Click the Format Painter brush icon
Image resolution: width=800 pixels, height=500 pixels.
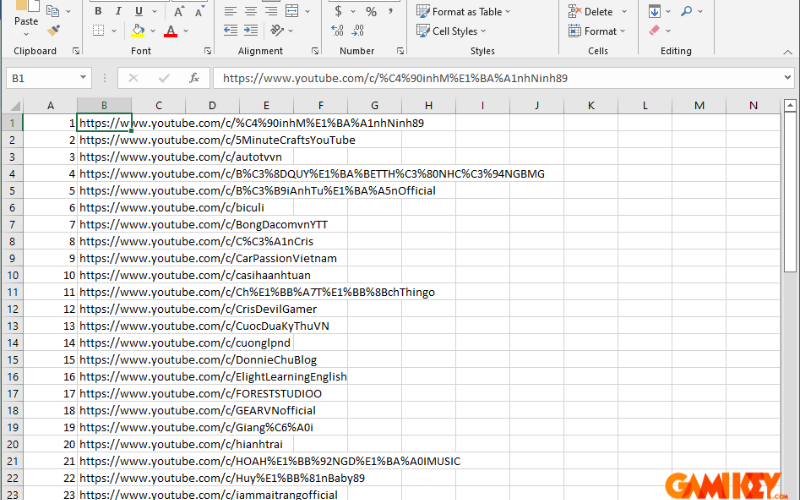pyautogui.click(x=53, y=30)
